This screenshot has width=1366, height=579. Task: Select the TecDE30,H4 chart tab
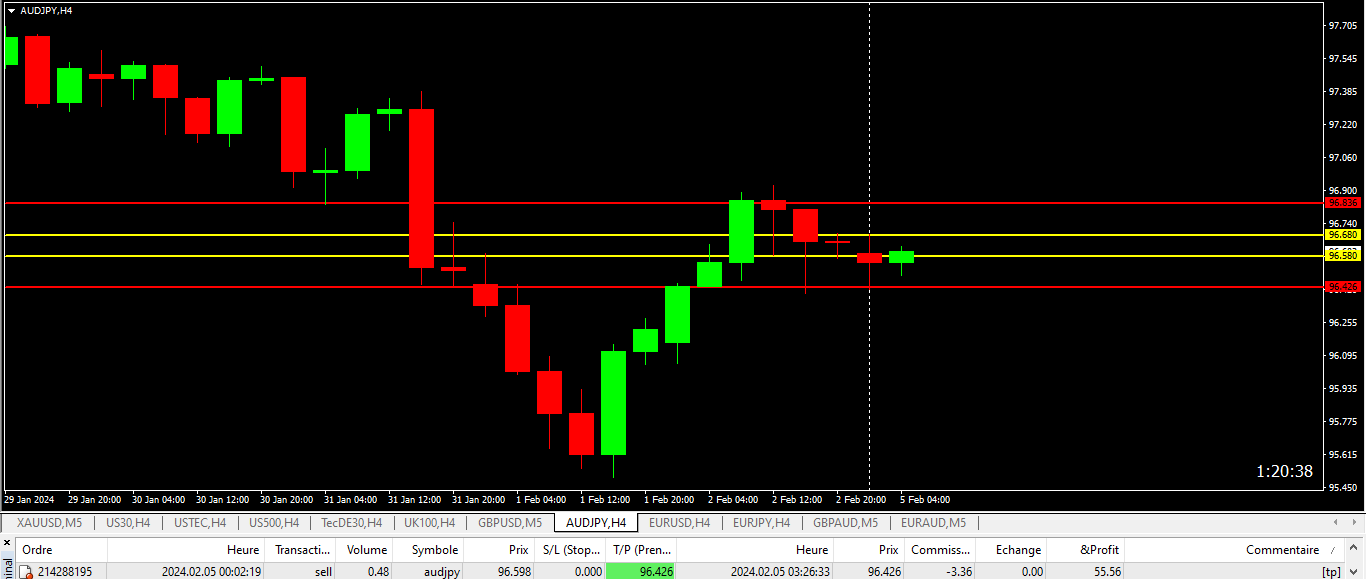click(x=352, y=523)
